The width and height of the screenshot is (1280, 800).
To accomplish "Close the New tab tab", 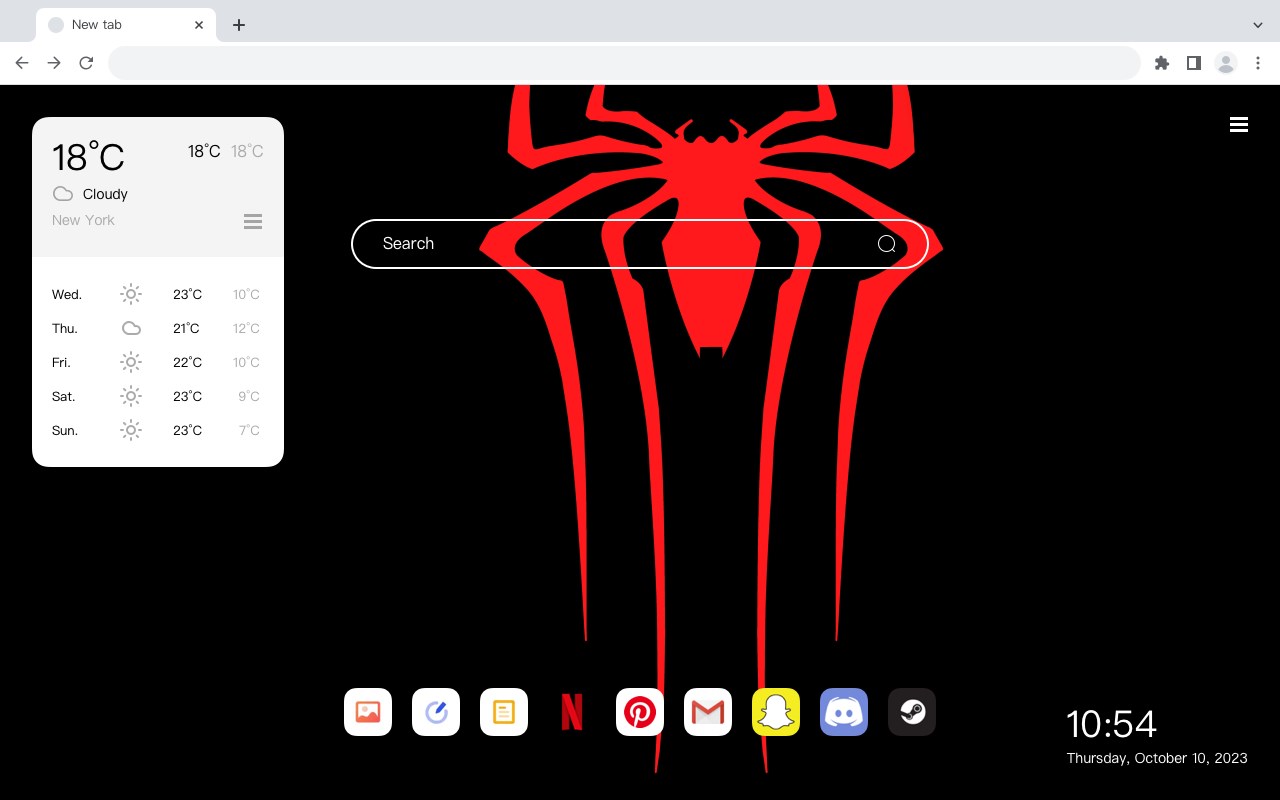I will (199, 25).
